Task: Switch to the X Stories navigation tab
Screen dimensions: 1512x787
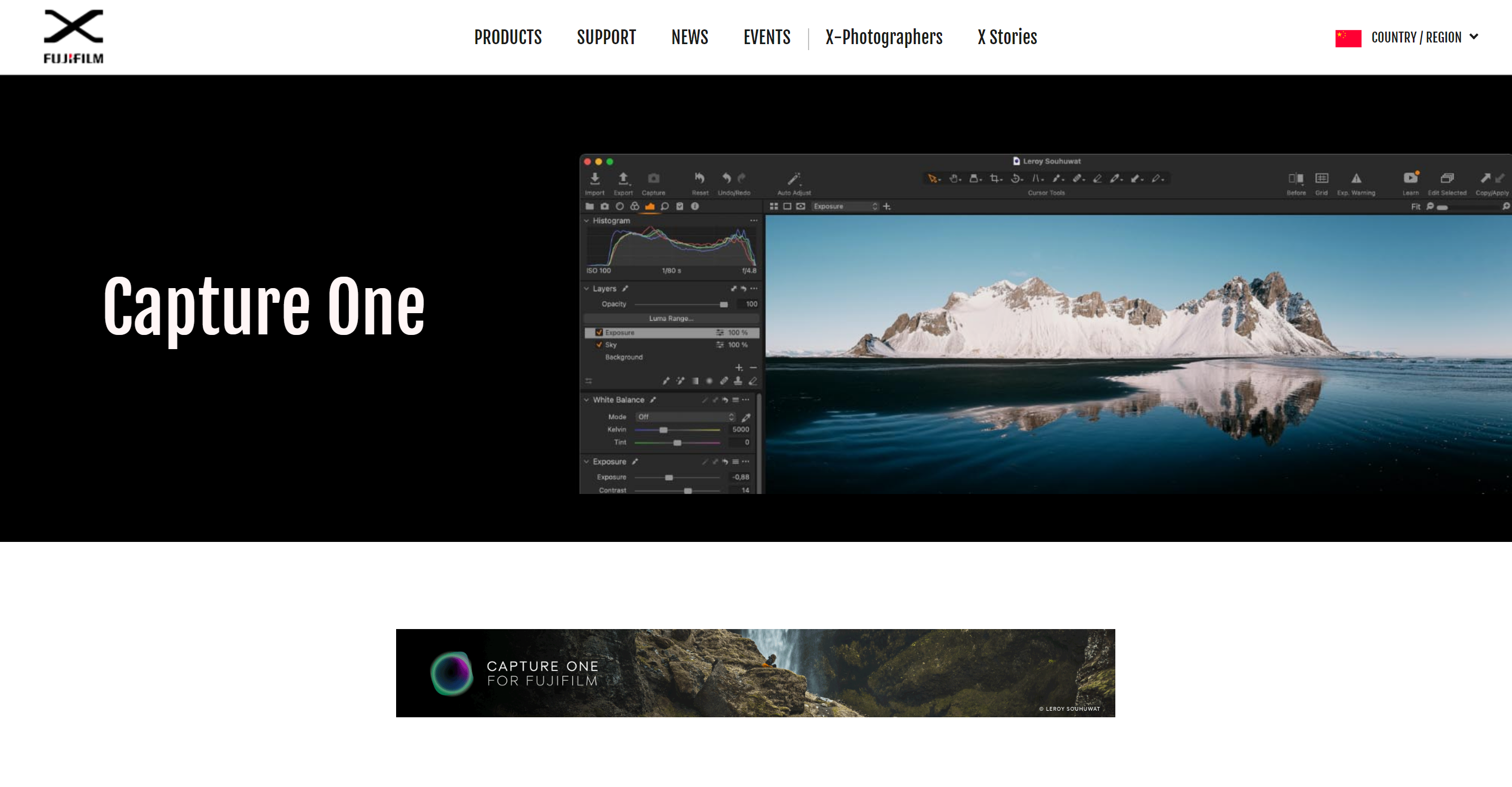Action: click(1006, 37)
